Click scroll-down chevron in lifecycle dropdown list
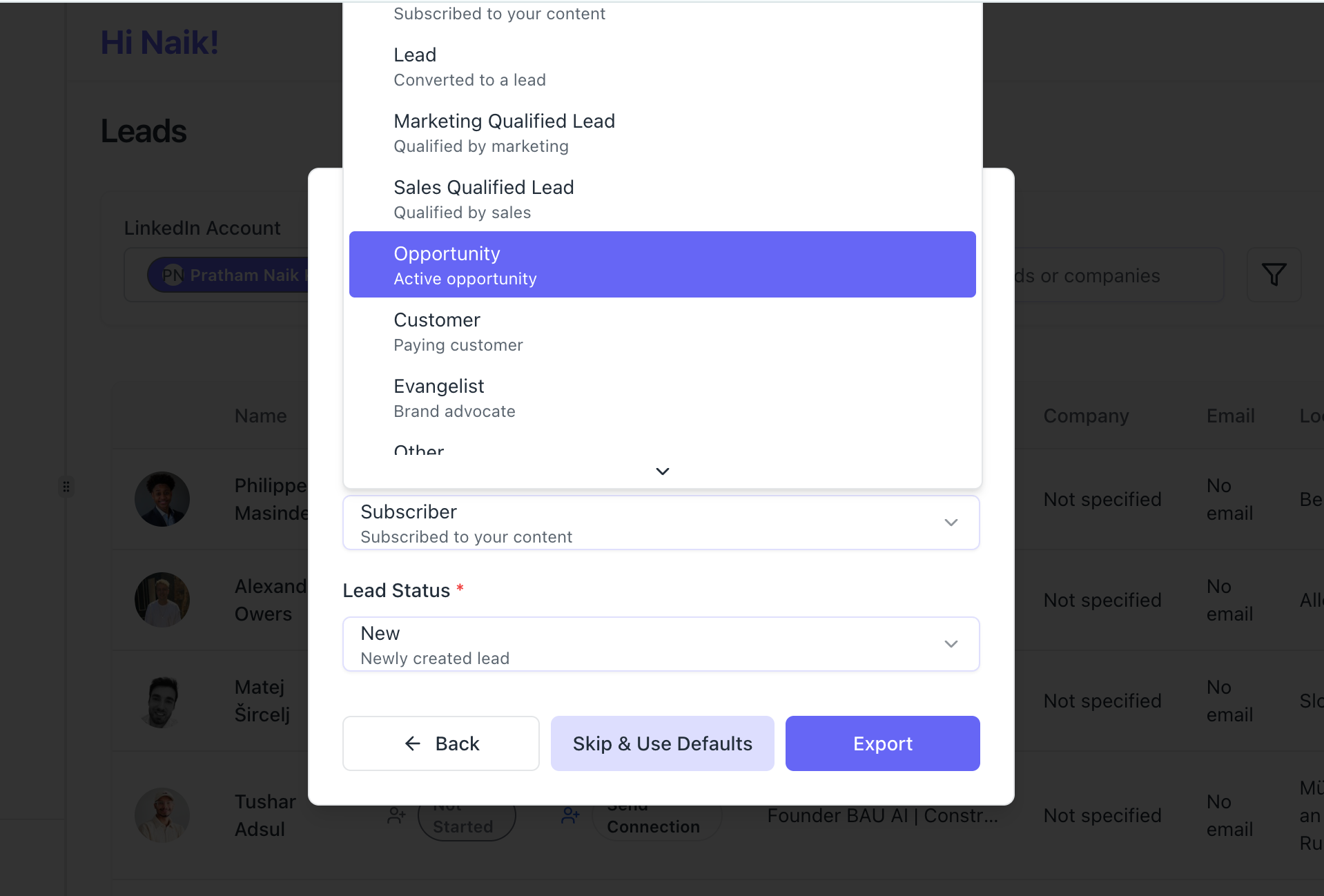The height and width of the screenshot is (896, 1324). coord(662,471)
